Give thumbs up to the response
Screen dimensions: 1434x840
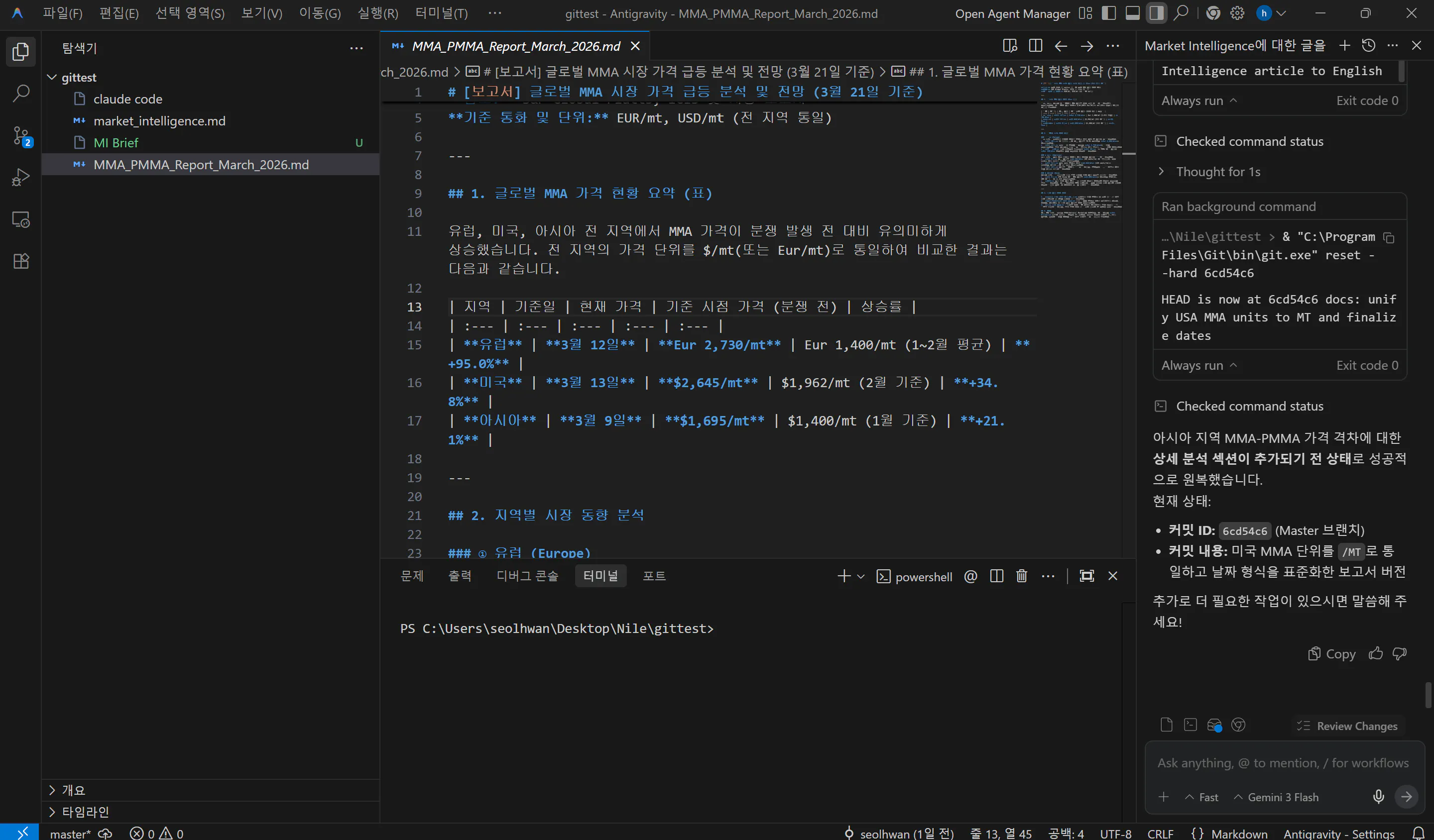[1376, 653]
